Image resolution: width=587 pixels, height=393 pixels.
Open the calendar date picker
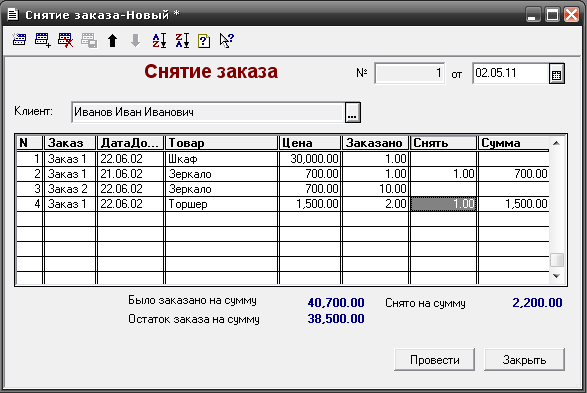click(557, 74)
